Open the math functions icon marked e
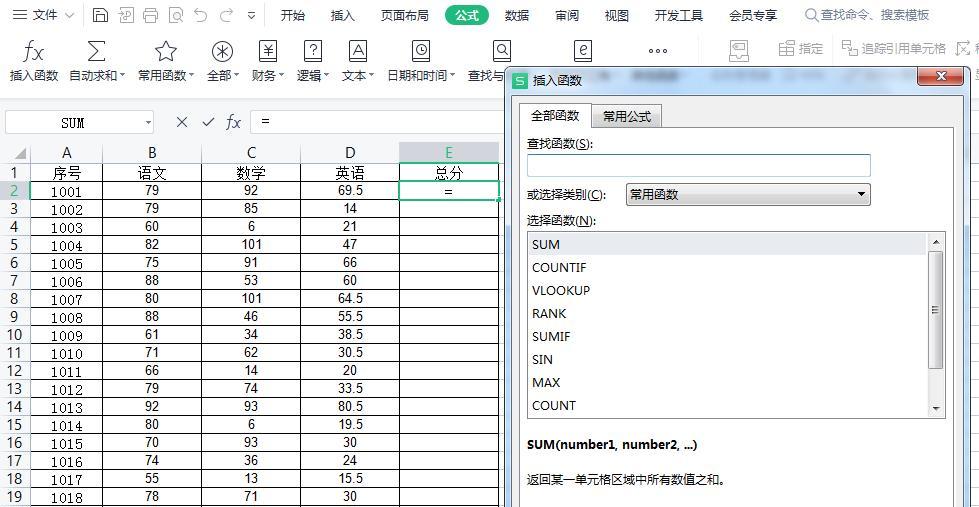The height and width of the screenshot is (507, 979). (x=583, y=51)
